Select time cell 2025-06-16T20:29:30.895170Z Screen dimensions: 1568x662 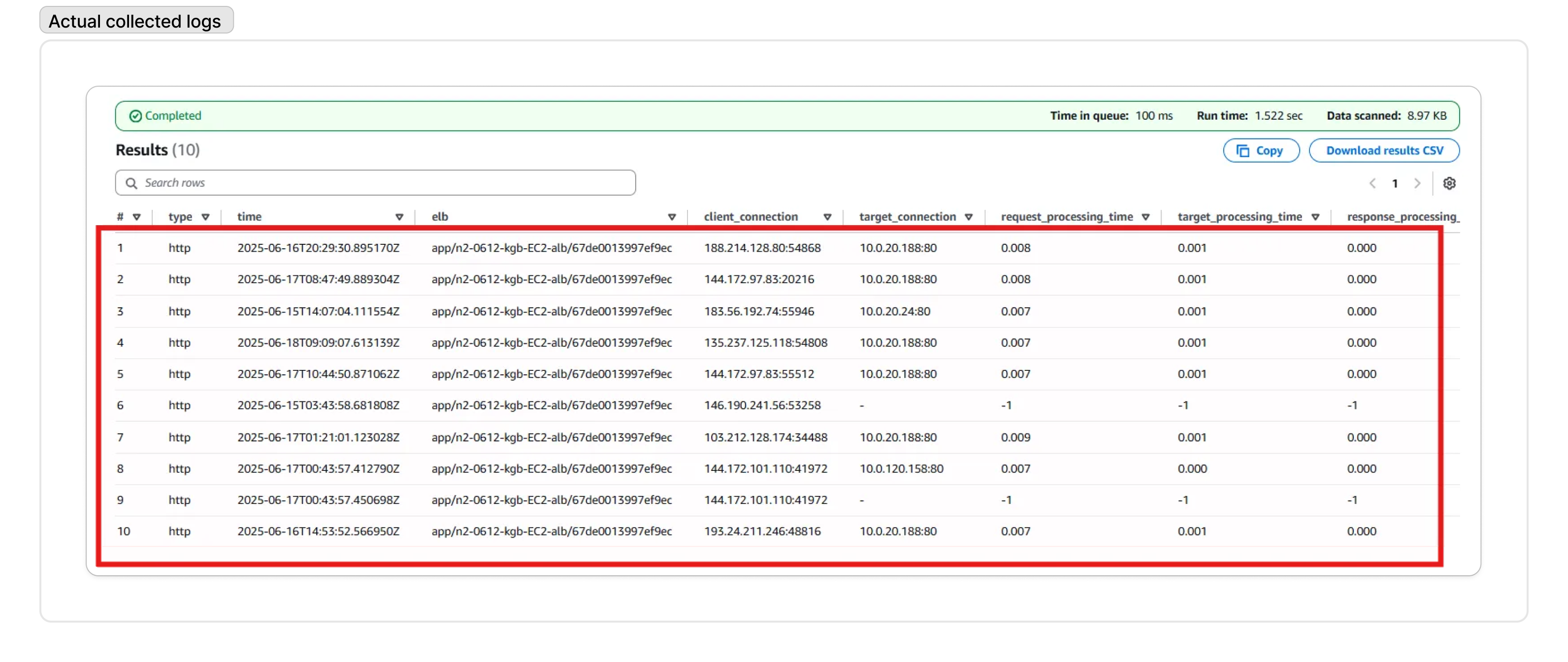(318, 248)
